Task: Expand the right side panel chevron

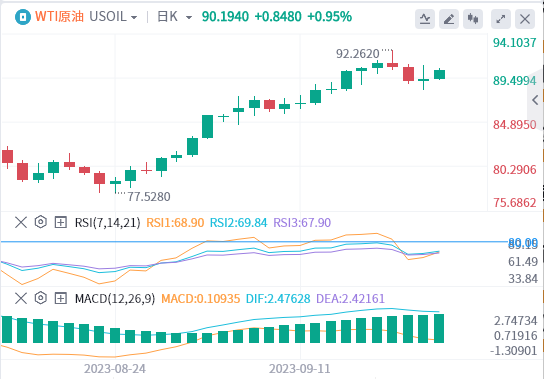Action: [535, 100]
